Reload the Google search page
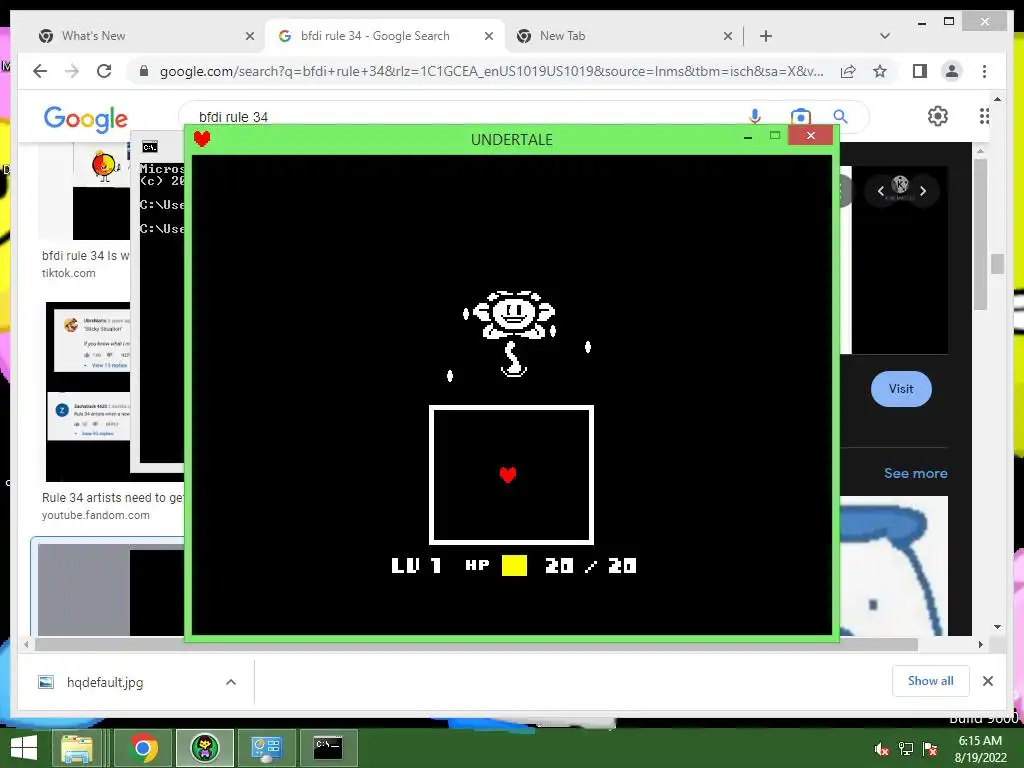Image resolution: width=1024 pixels, height=768 pixels. pos(104,71)
